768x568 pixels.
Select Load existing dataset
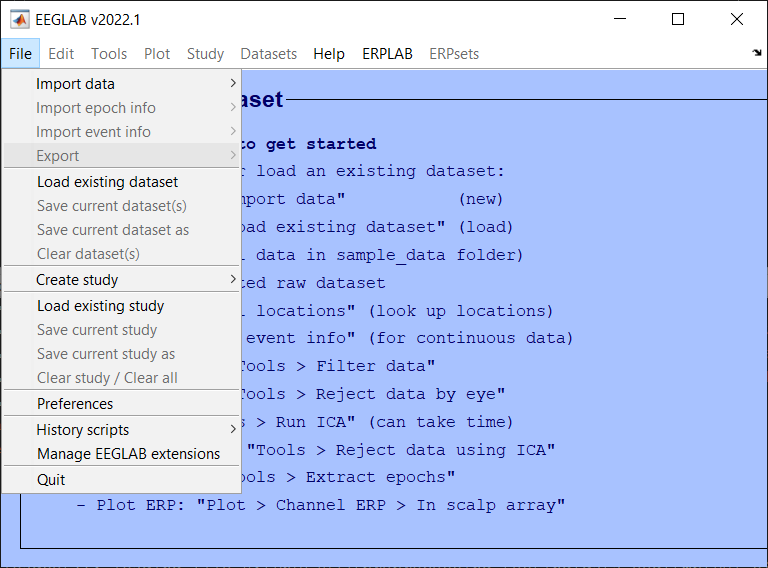(x=107, y=182)
